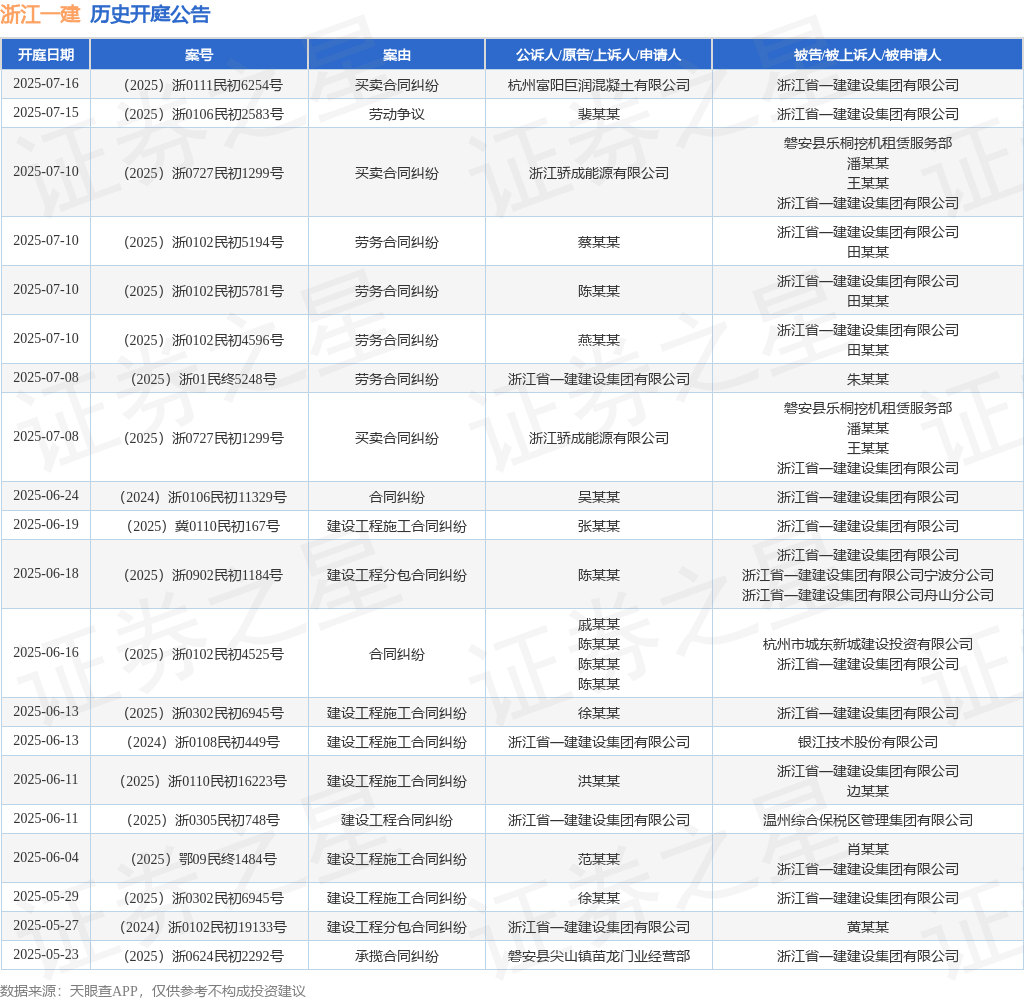Click the date 2025-06-18
Viewport: 1024px width, 1000px height.
pos(46,573)
